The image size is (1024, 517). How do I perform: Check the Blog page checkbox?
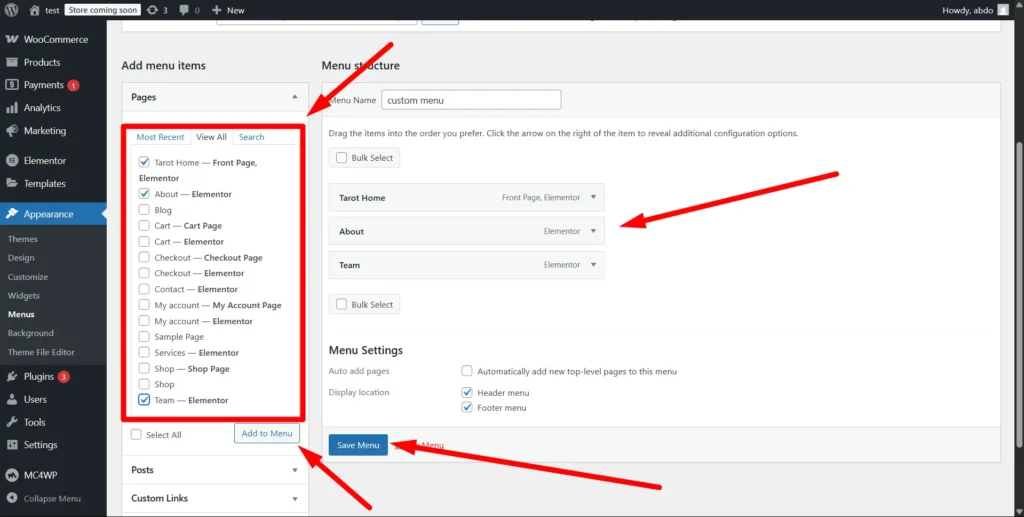pos(145,210)
